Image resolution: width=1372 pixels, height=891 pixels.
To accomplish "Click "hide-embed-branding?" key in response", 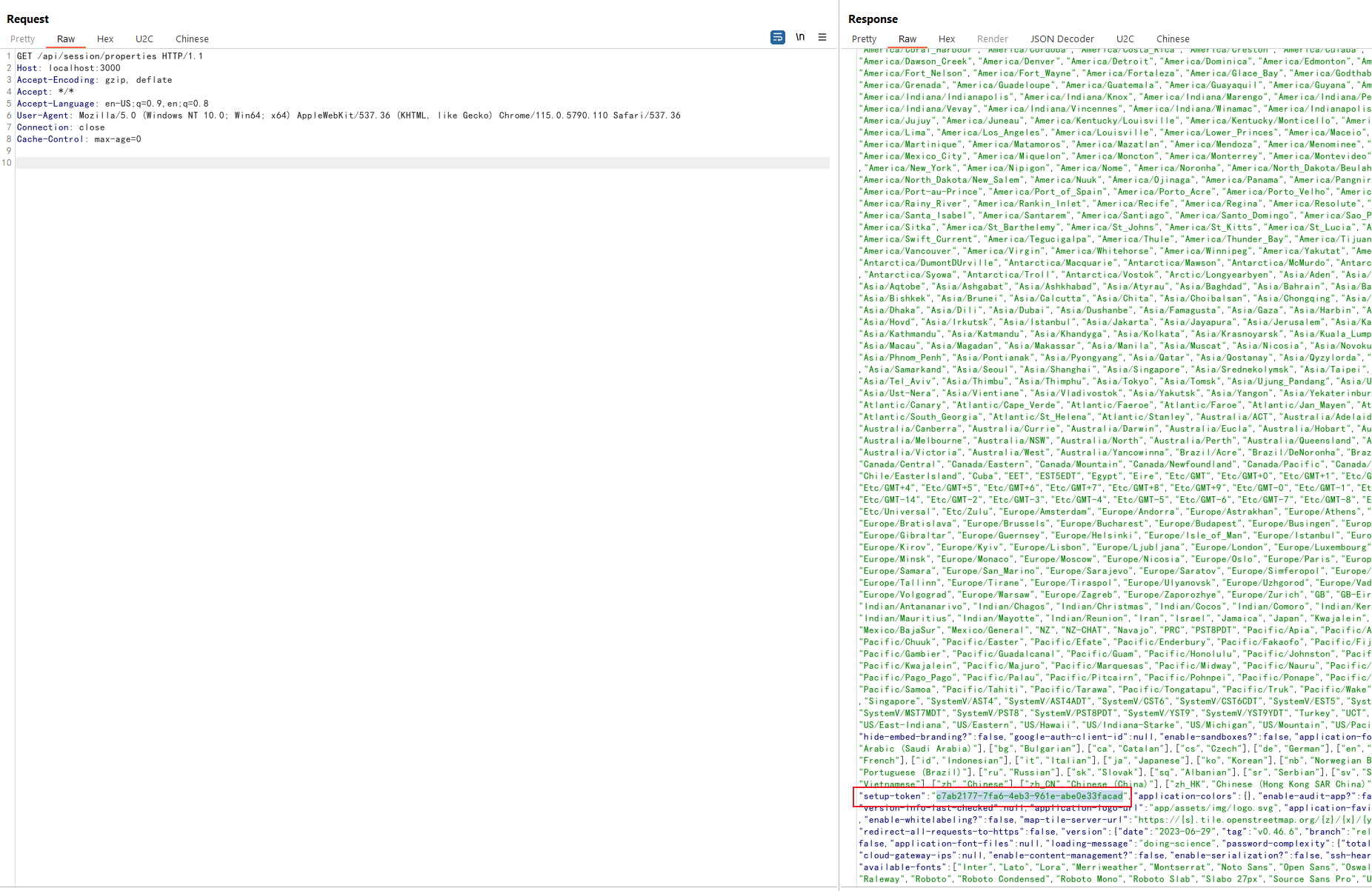I will click(x=916, y=737).
